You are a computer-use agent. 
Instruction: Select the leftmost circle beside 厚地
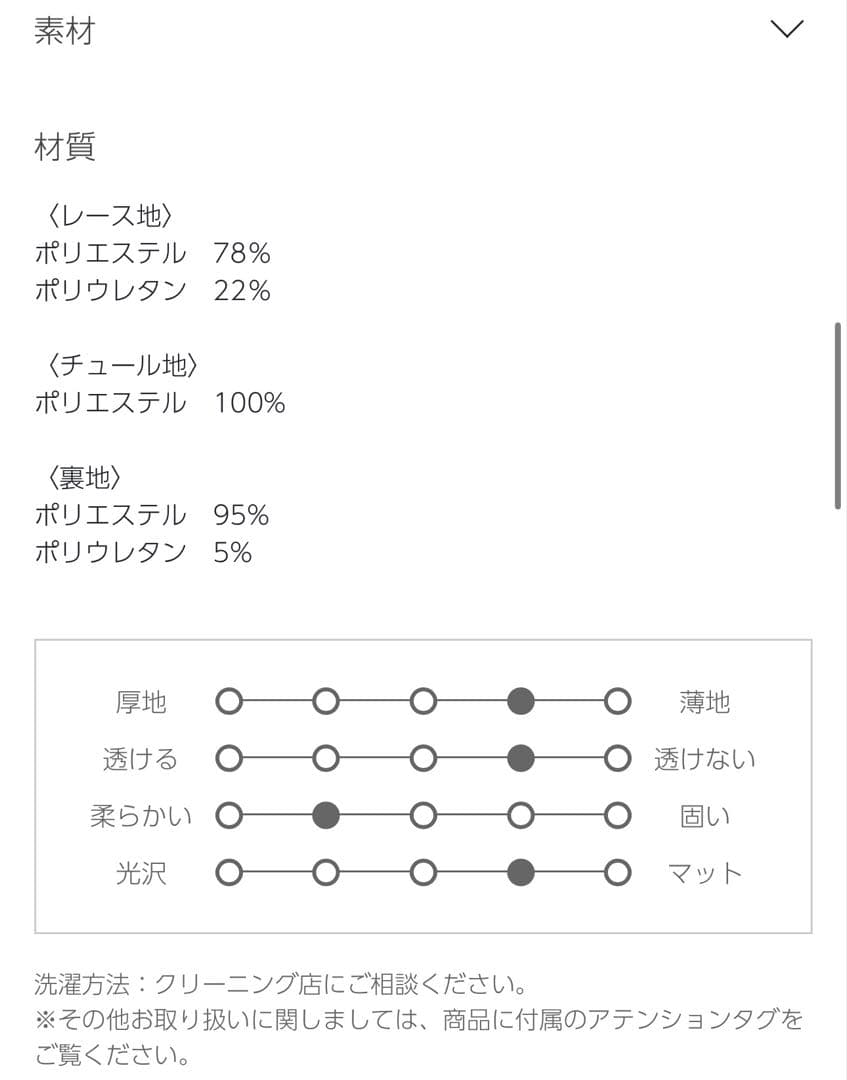[x=229, y=701]
